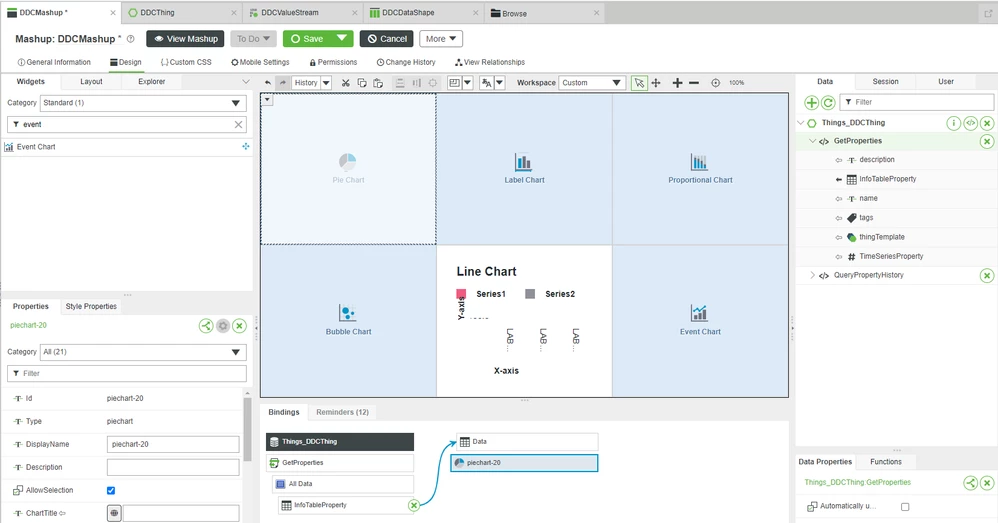Remove Things_DDCThing with its green X
Viewport: 998px width, 523px height.
click(x=987, y=123)
